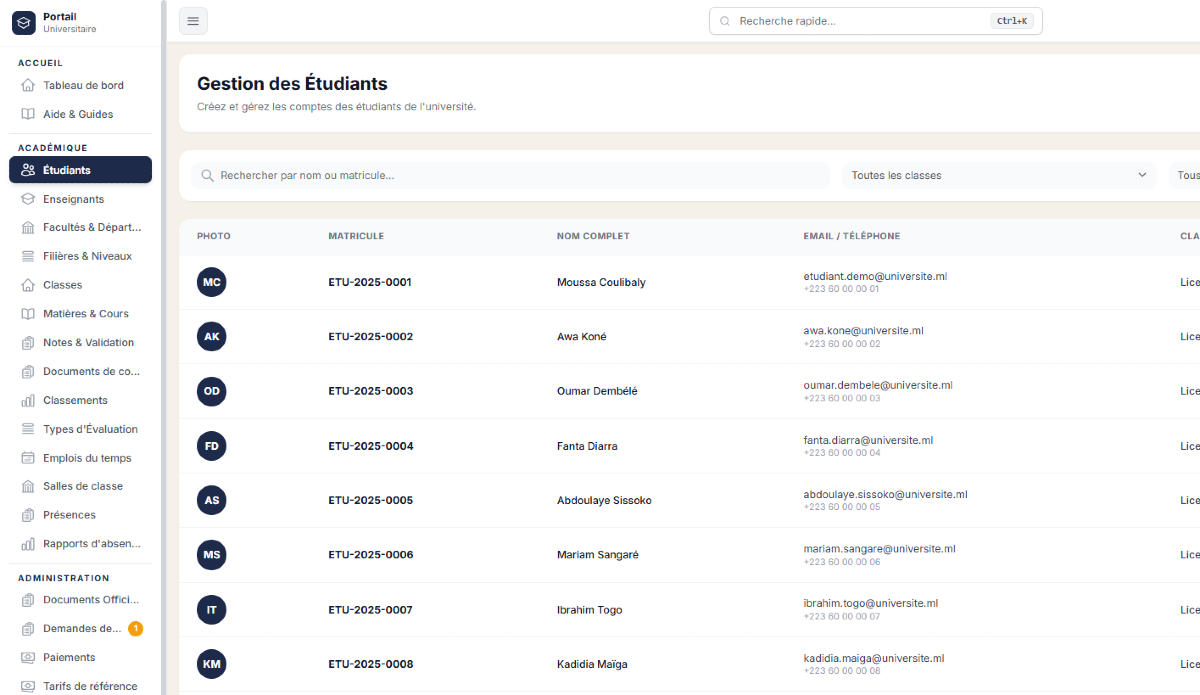Click the orange badge on Demandes
1200x695 pixels.
[135, 629]
